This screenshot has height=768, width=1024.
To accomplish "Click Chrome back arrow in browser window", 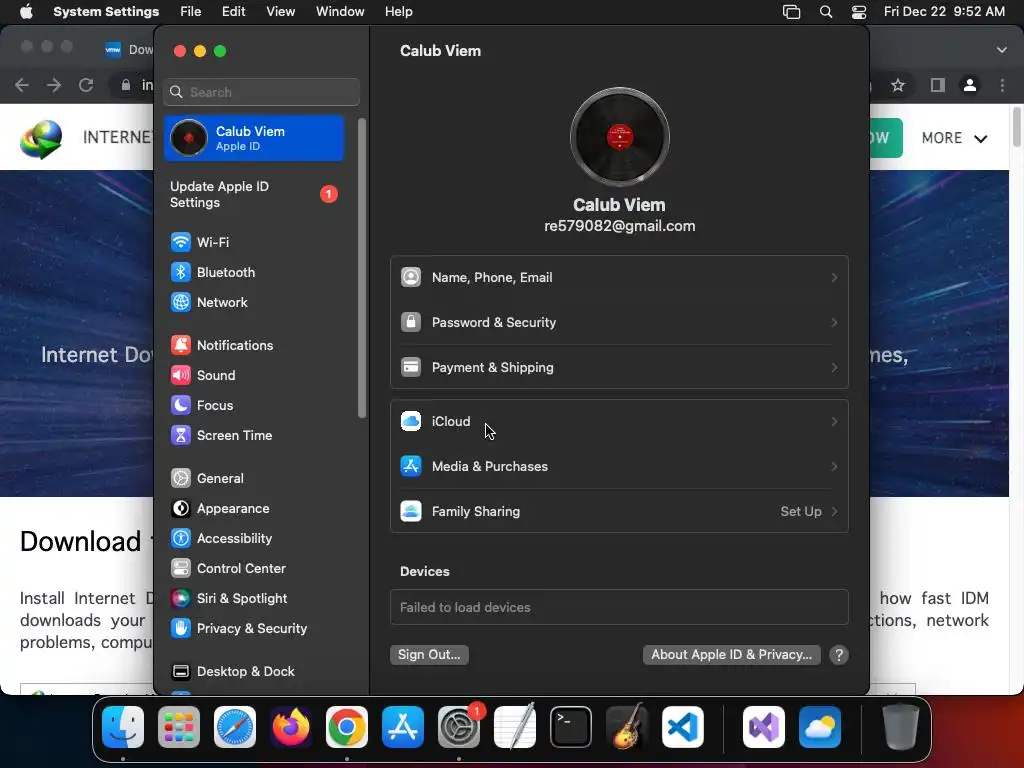I will [x=22, y=86].
